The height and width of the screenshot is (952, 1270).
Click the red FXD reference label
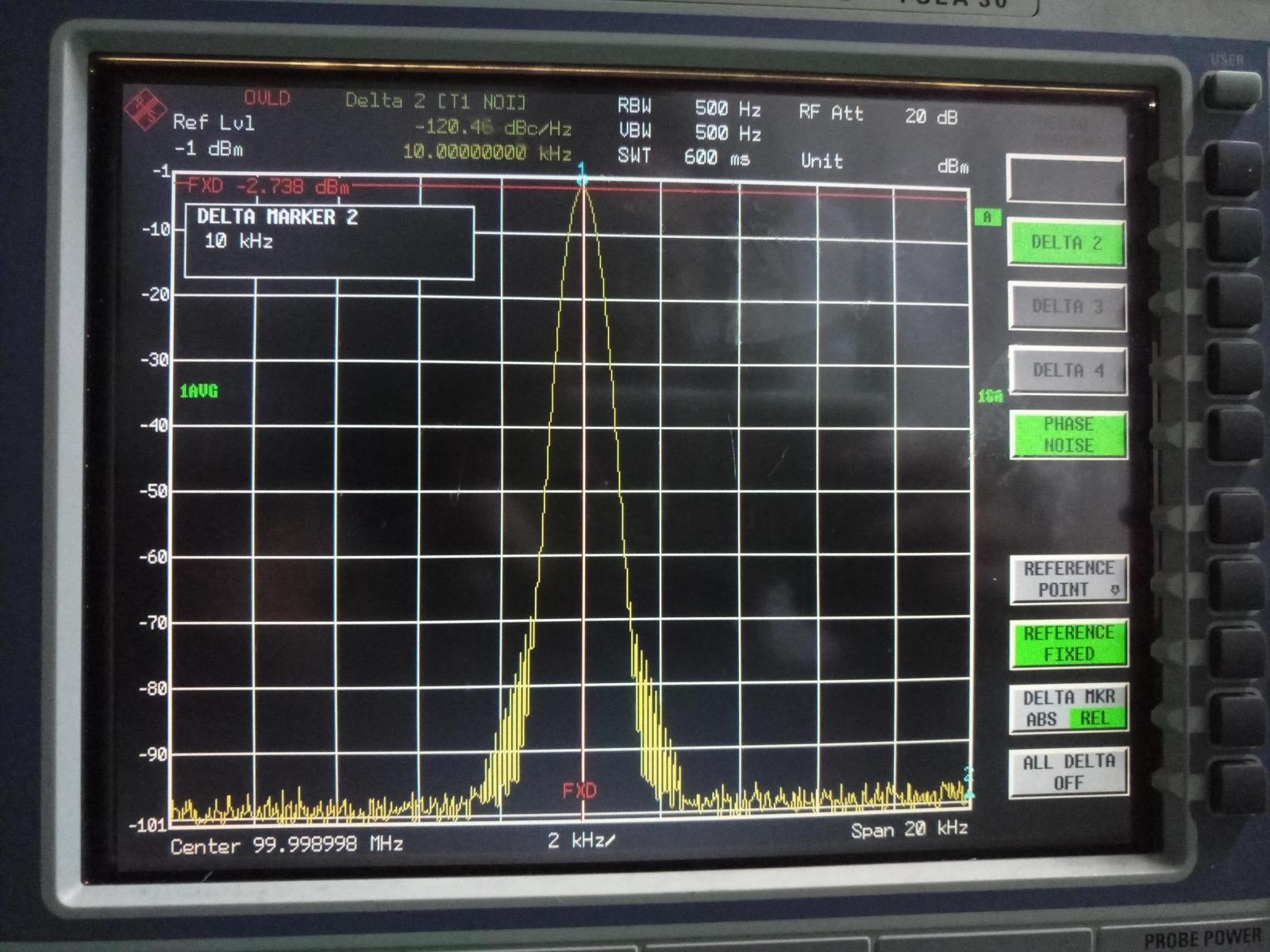(579, 790)
